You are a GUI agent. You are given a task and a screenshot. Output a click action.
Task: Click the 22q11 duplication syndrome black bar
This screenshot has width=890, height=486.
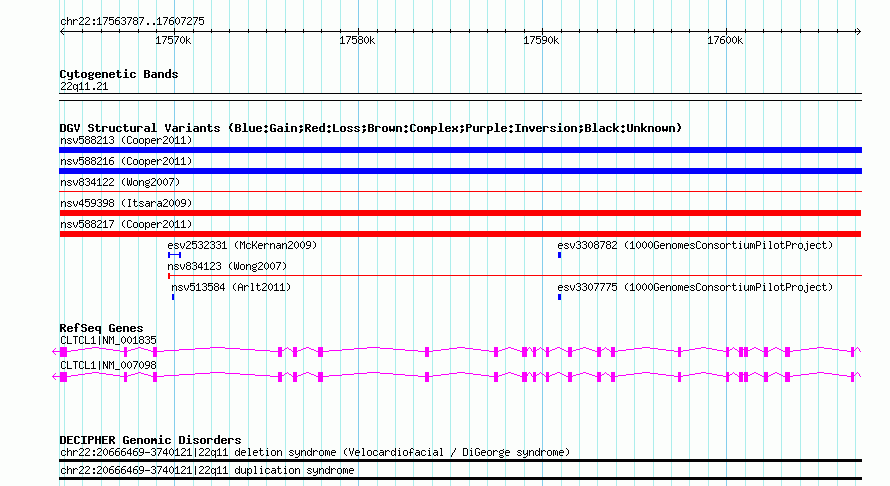click(460, 479)
